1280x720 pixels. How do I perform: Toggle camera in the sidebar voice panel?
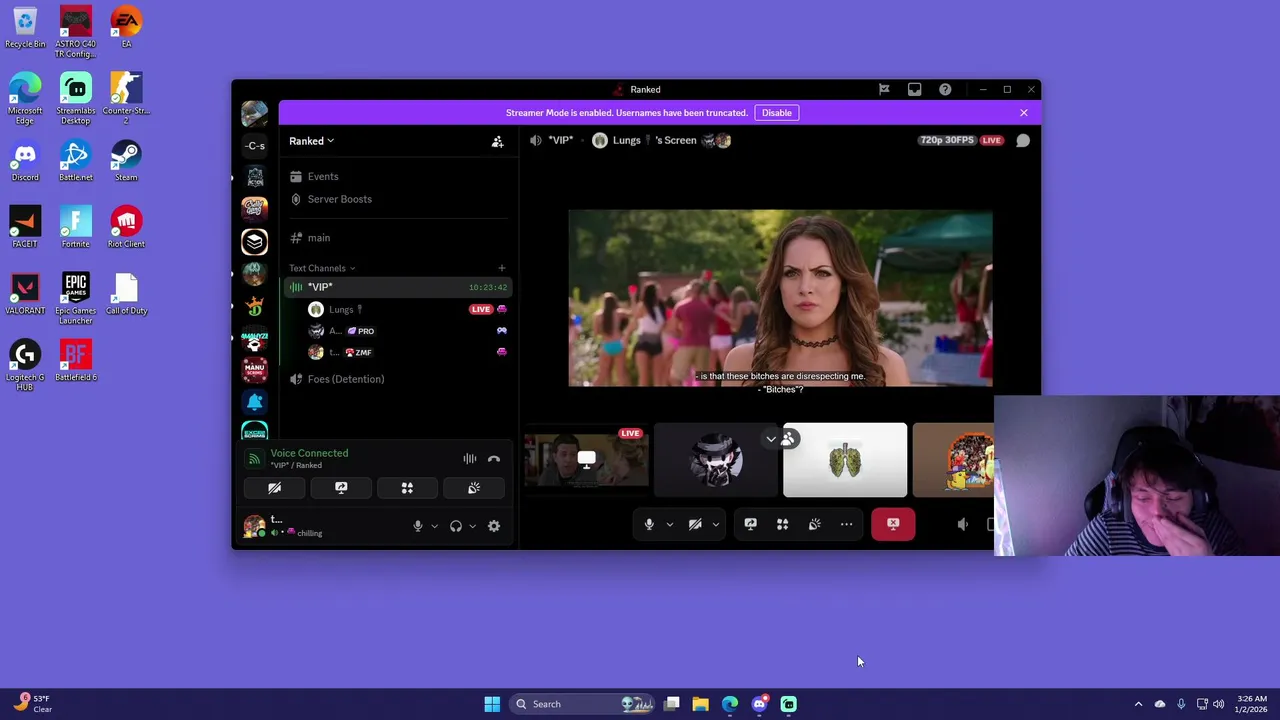tap(274, 488)
